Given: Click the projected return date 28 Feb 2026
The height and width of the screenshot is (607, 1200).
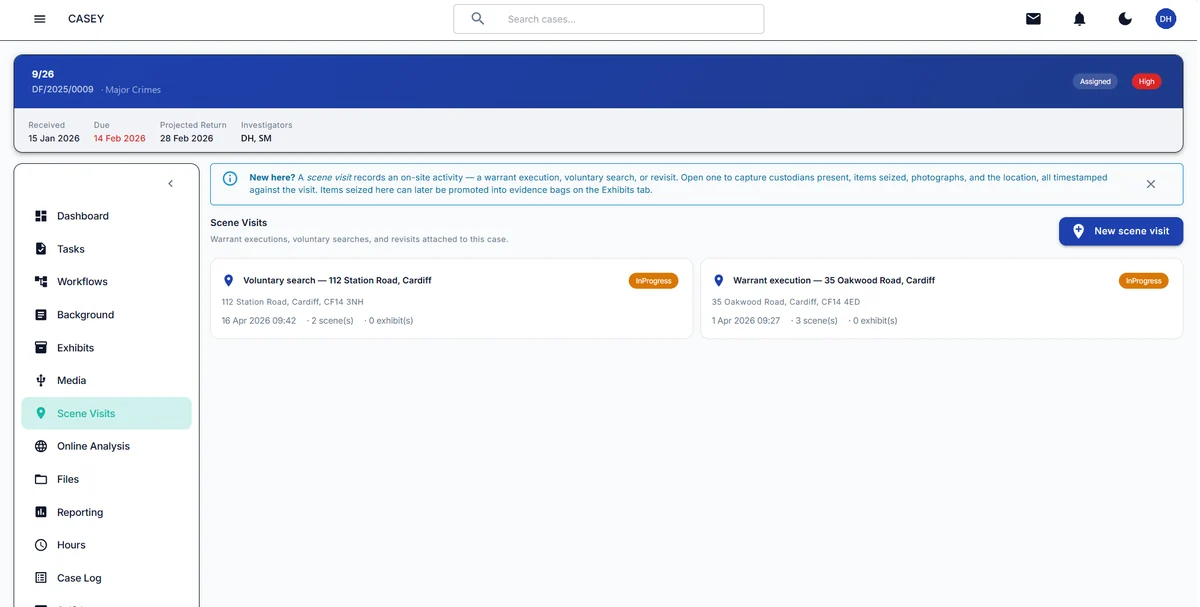Looking at the screenshot, I should pos(187,139).
